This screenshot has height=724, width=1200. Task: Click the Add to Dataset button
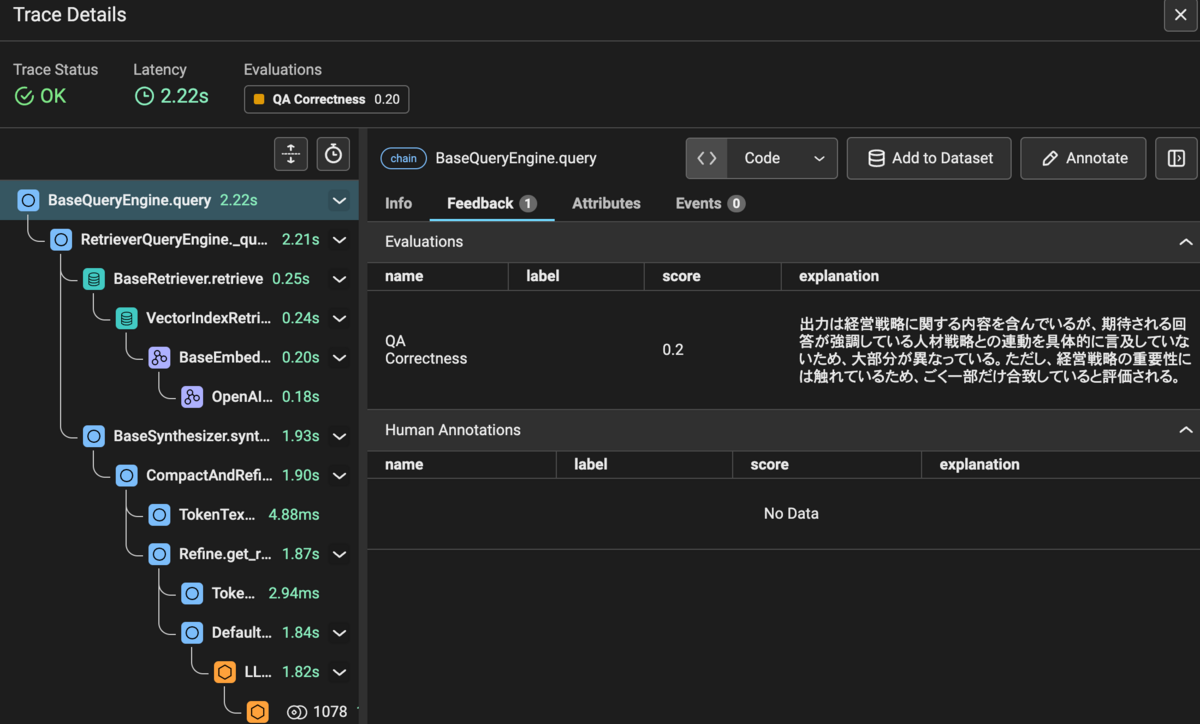(x=929, y=158)
